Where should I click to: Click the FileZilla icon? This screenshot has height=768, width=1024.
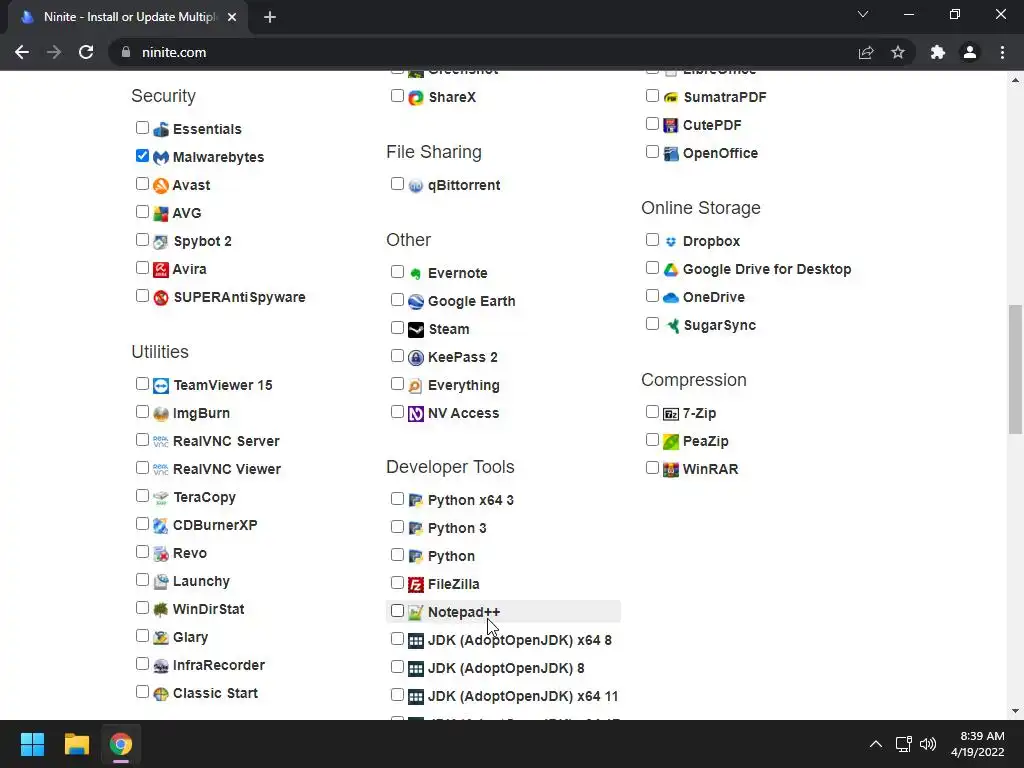[416, 584]
